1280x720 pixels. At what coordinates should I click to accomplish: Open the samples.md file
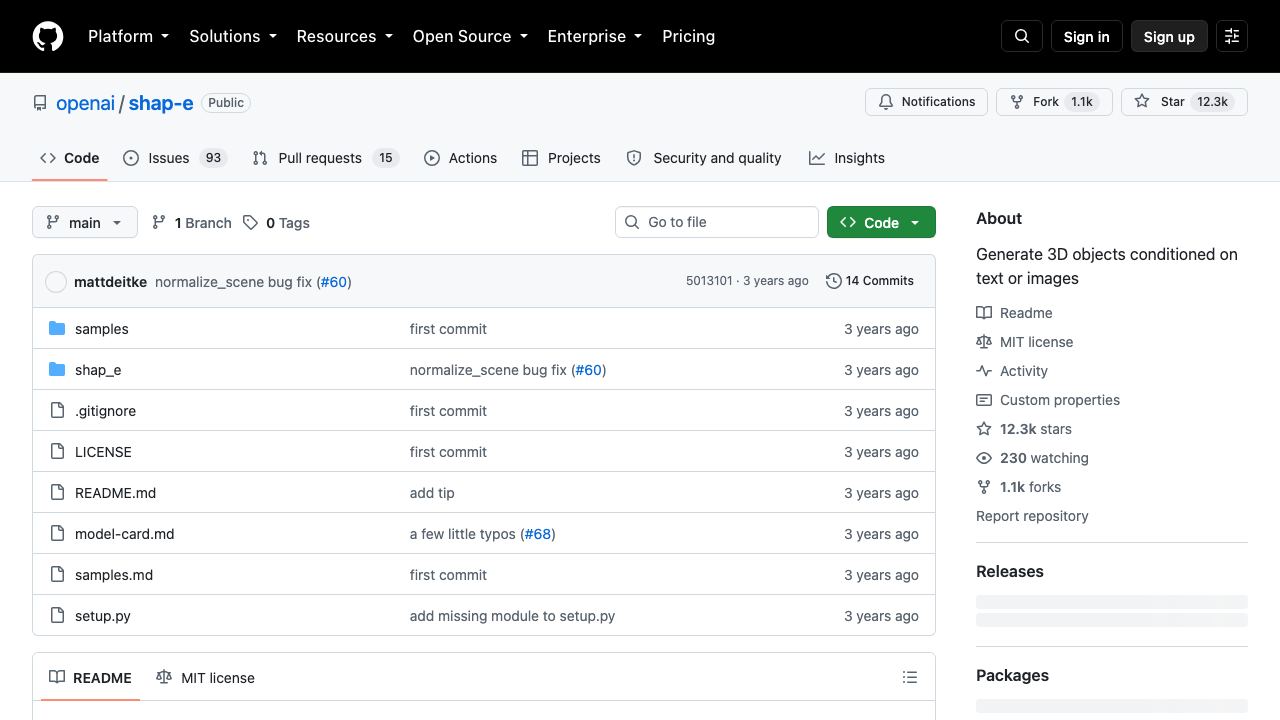click(114, 575)
